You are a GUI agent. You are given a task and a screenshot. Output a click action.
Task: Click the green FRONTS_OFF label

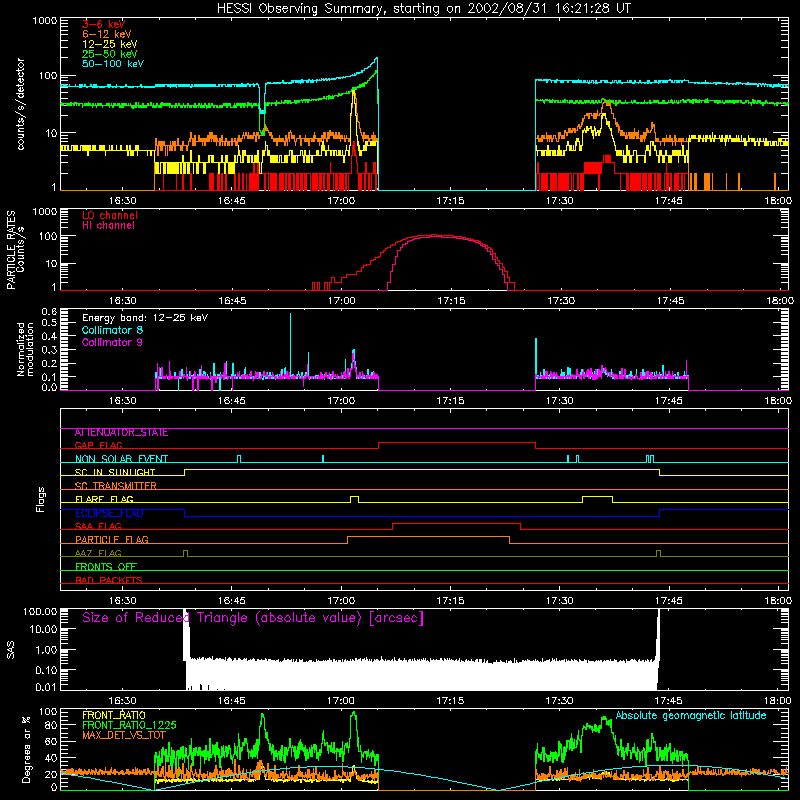(106, 567)
